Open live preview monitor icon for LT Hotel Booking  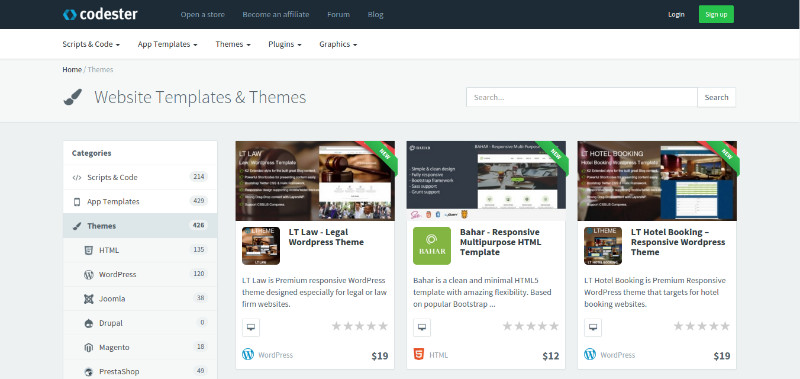[x=592, y=327]
